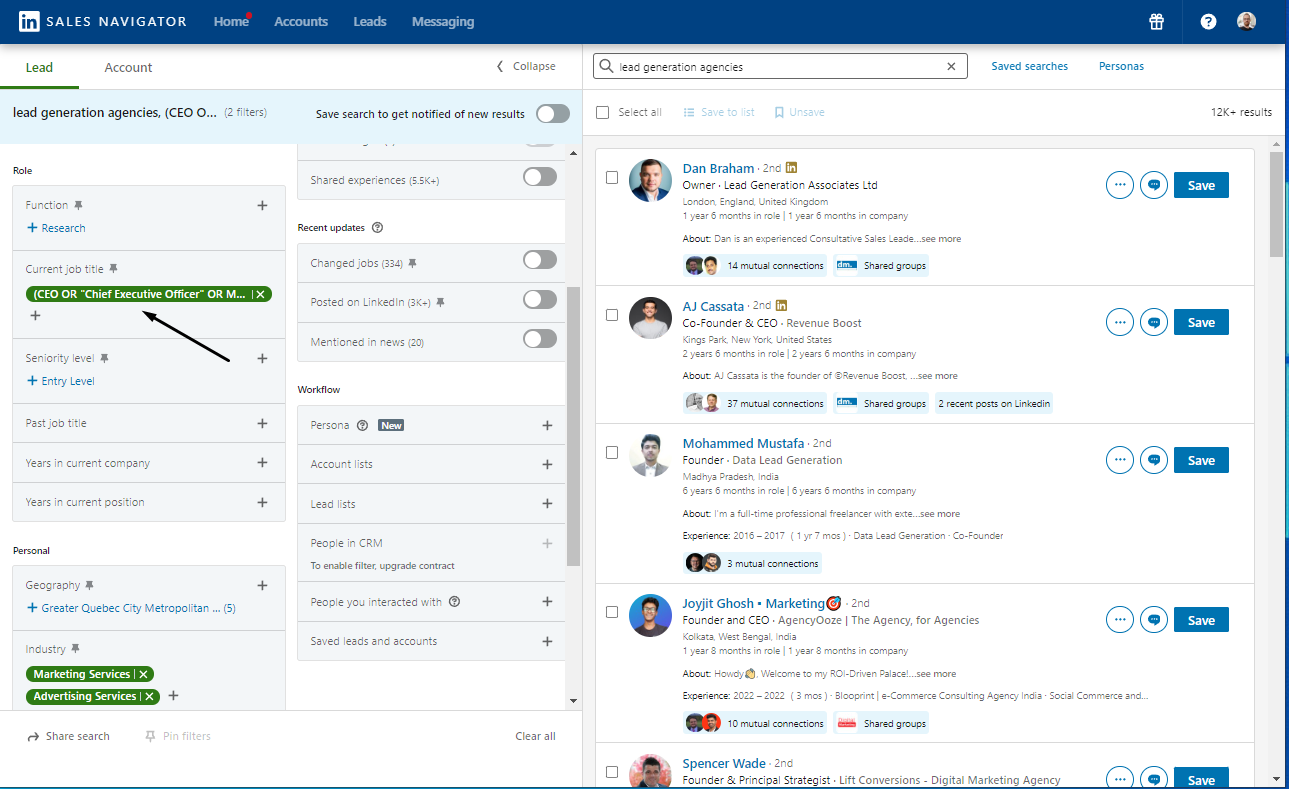Image resolution: width=1289 pixels, height=789 pixels.
Task: Click the Sales Navigator logo
Action: click(x=100, y=21)
